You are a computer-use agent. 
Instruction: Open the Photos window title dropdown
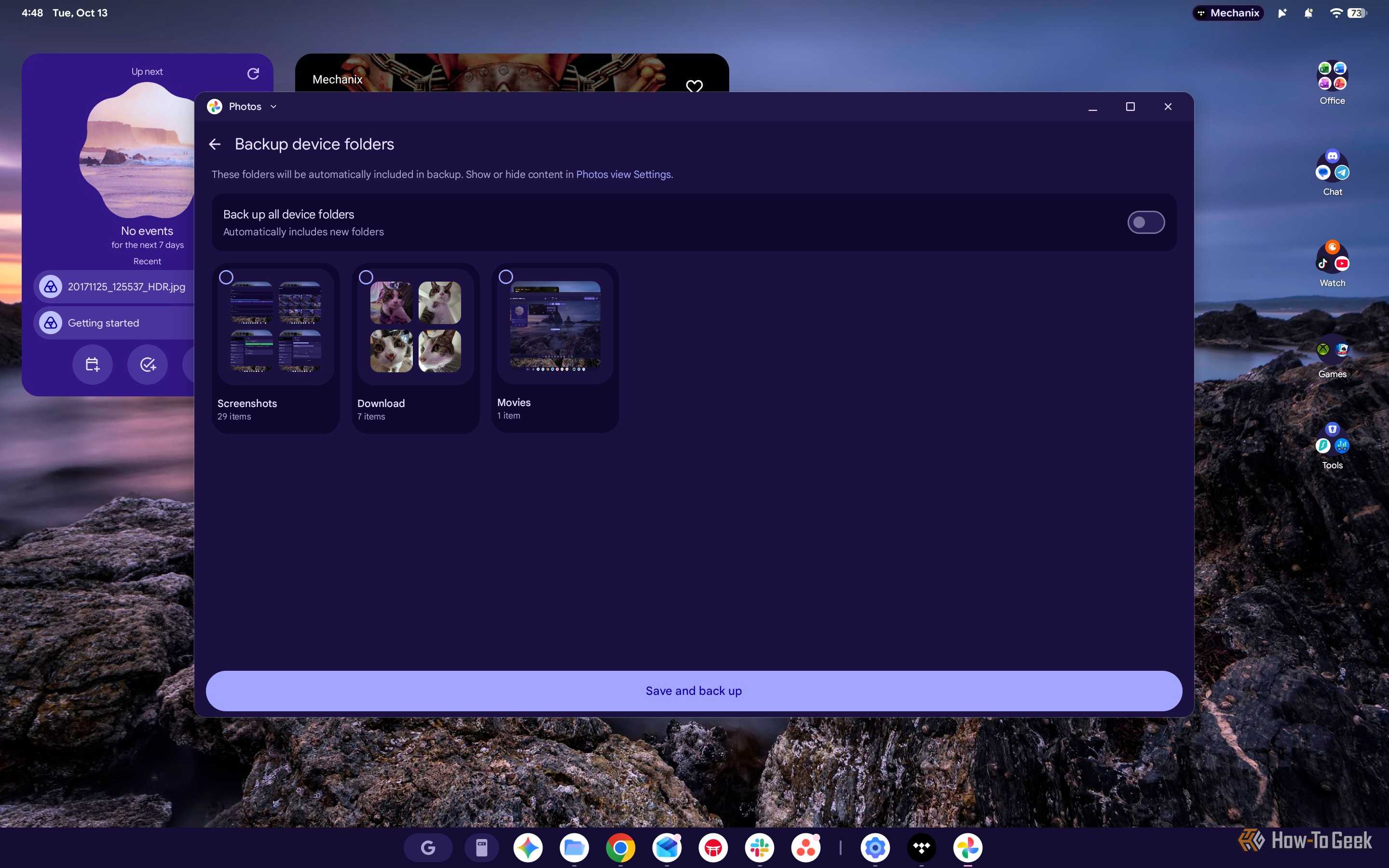pyautogui.click(x=273, y=106)
